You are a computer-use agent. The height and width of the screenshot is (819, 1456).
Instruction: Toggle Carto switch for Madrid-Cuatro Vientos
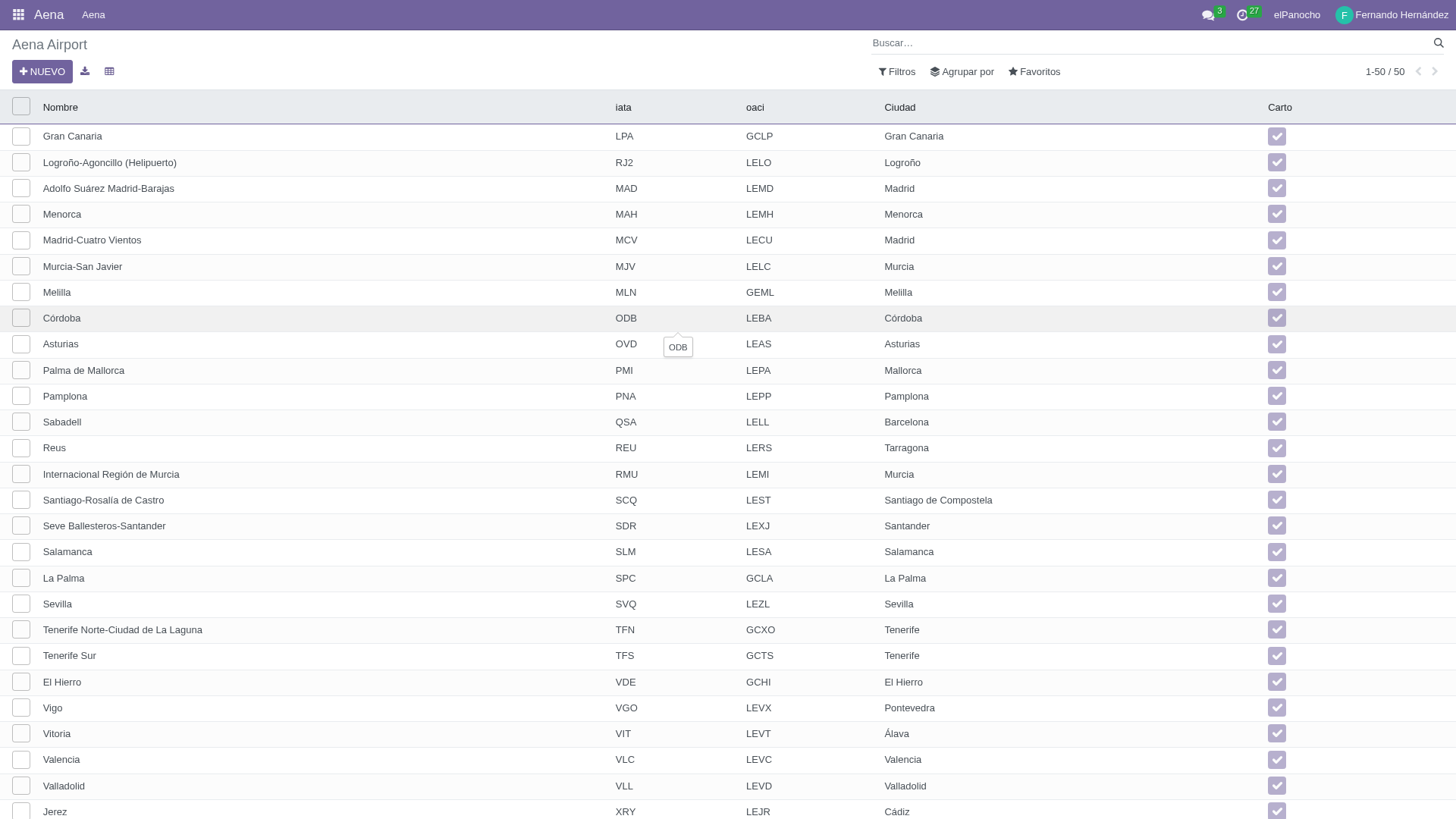tap(1277, 240)
